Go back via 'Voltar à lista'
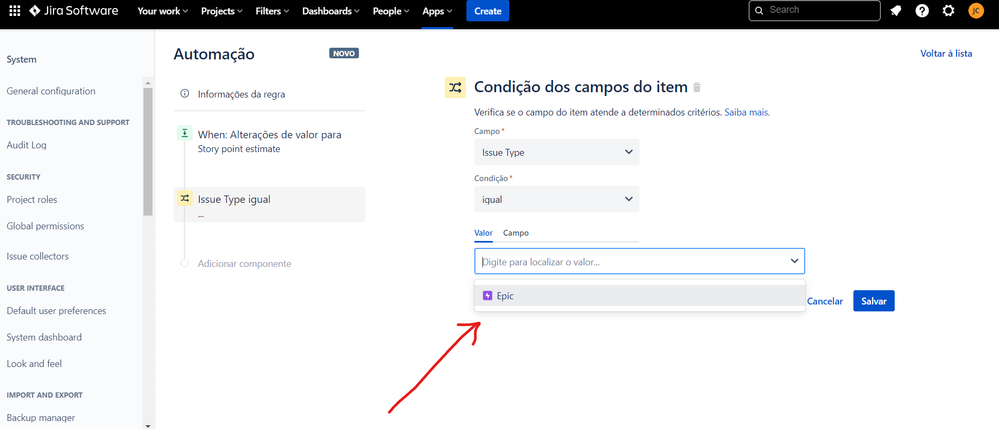The width and height of the screenshot is (999, 429). pos(945,54)
